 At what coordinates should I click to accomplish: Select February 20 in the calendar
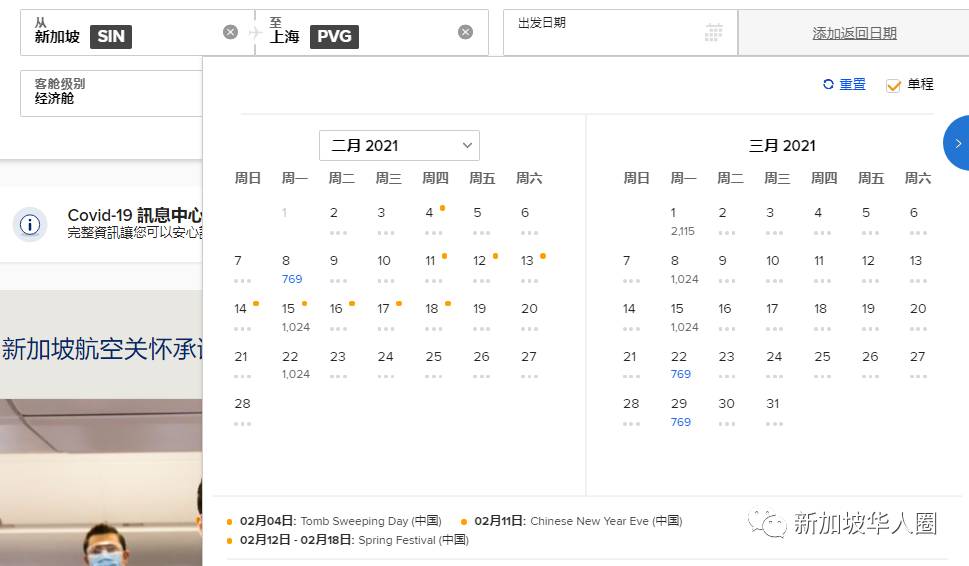(529, 316)
